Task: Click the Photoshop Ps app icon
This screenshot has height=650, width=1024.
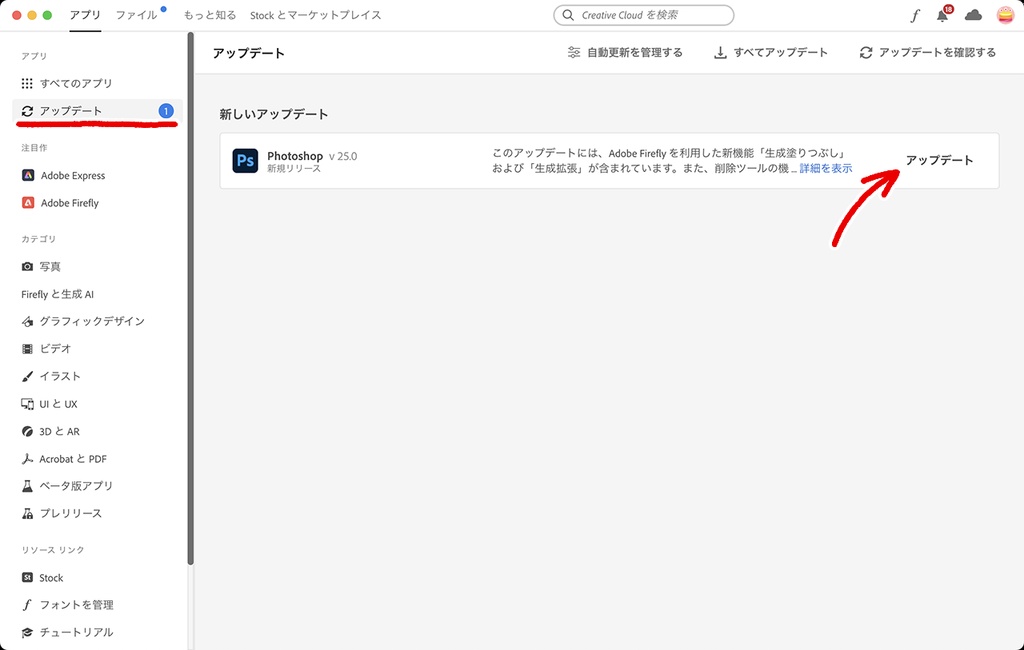Action: point(245,161)
